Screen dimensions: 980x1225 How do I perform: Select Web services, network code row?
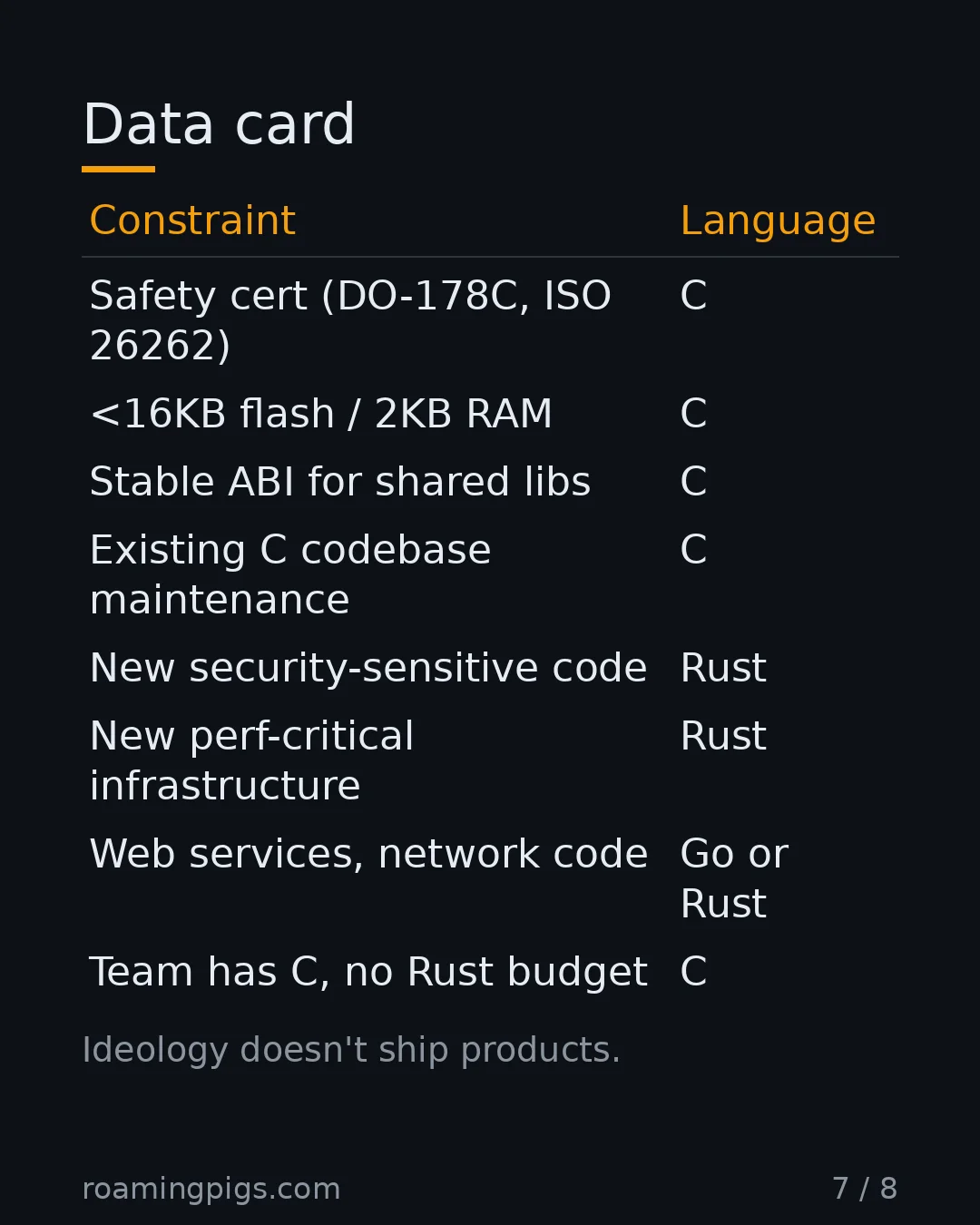point(490,878)
